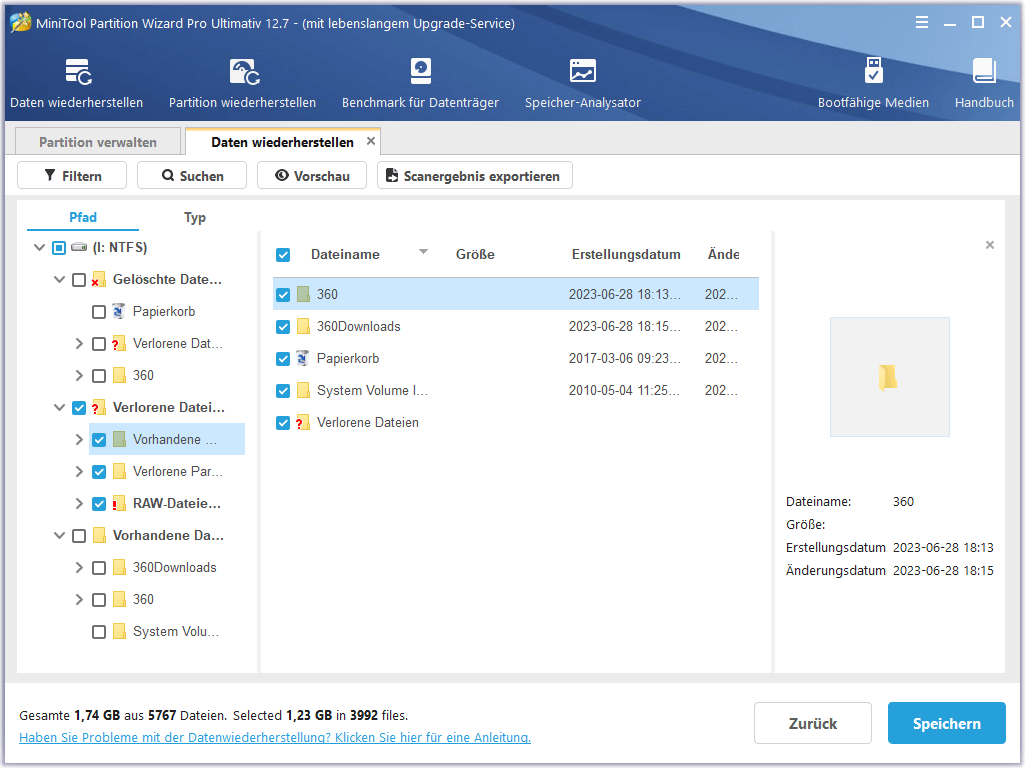Click 360Downloads folder icon in file list
Screen dimensions: 1025x768
coord(303,326)
